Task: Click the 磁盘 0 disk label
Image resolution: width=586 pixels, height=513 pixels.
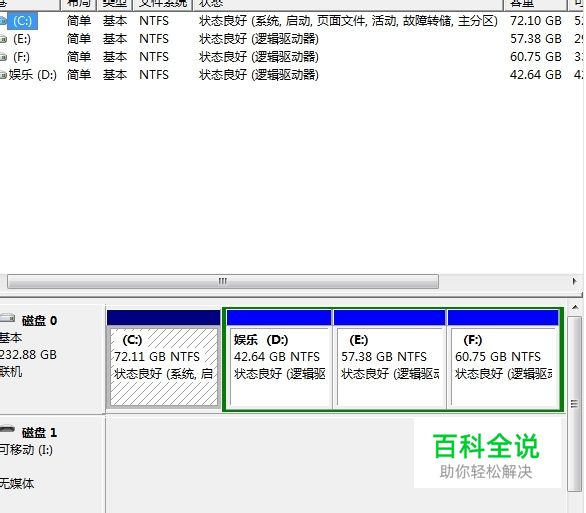Action: [39, 321]
